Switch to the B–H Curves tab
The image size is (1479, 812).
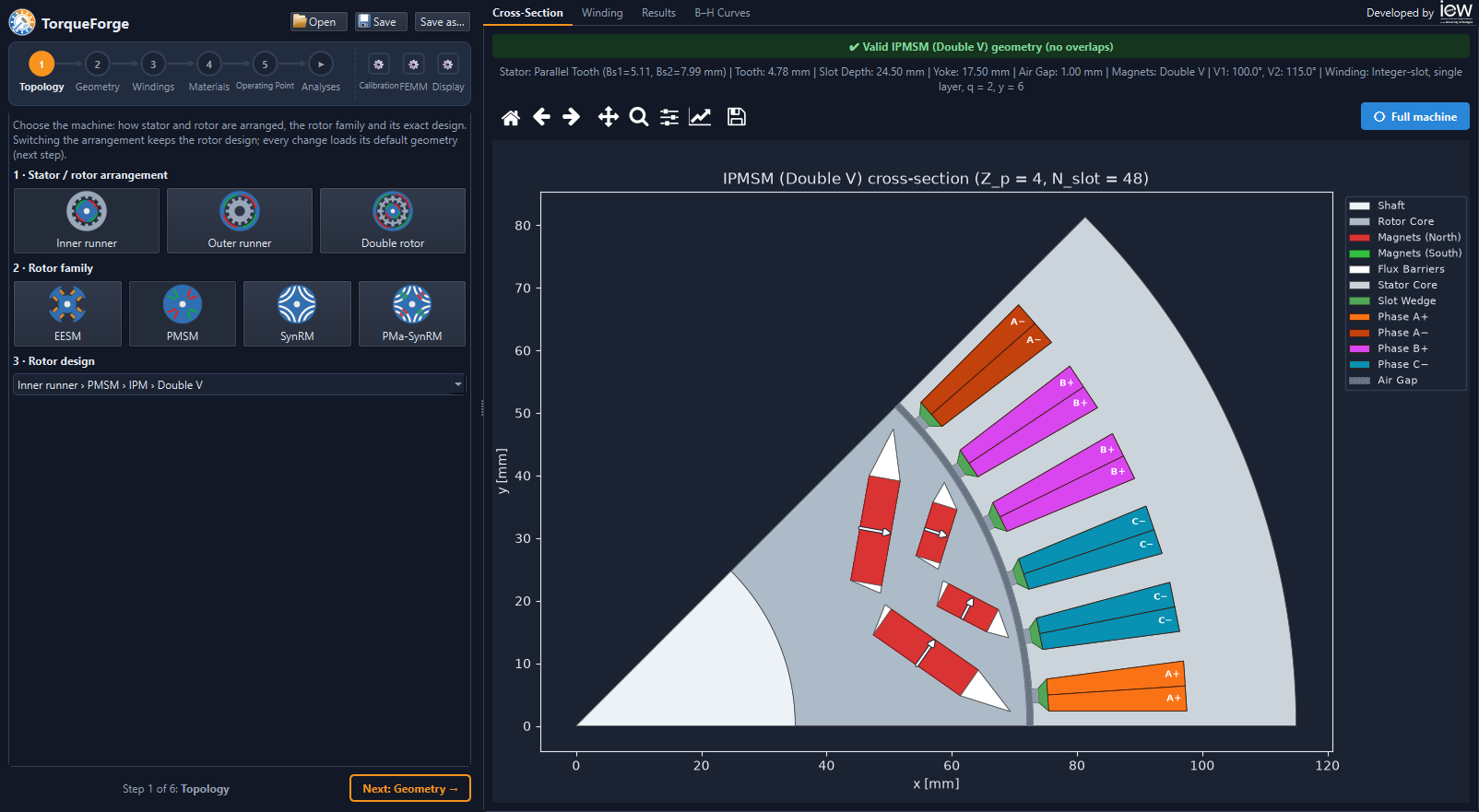722,13
